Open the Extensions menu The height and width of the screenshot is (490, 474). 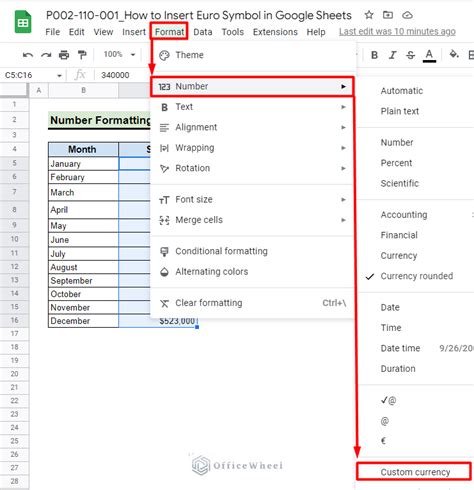coord(275,32)
